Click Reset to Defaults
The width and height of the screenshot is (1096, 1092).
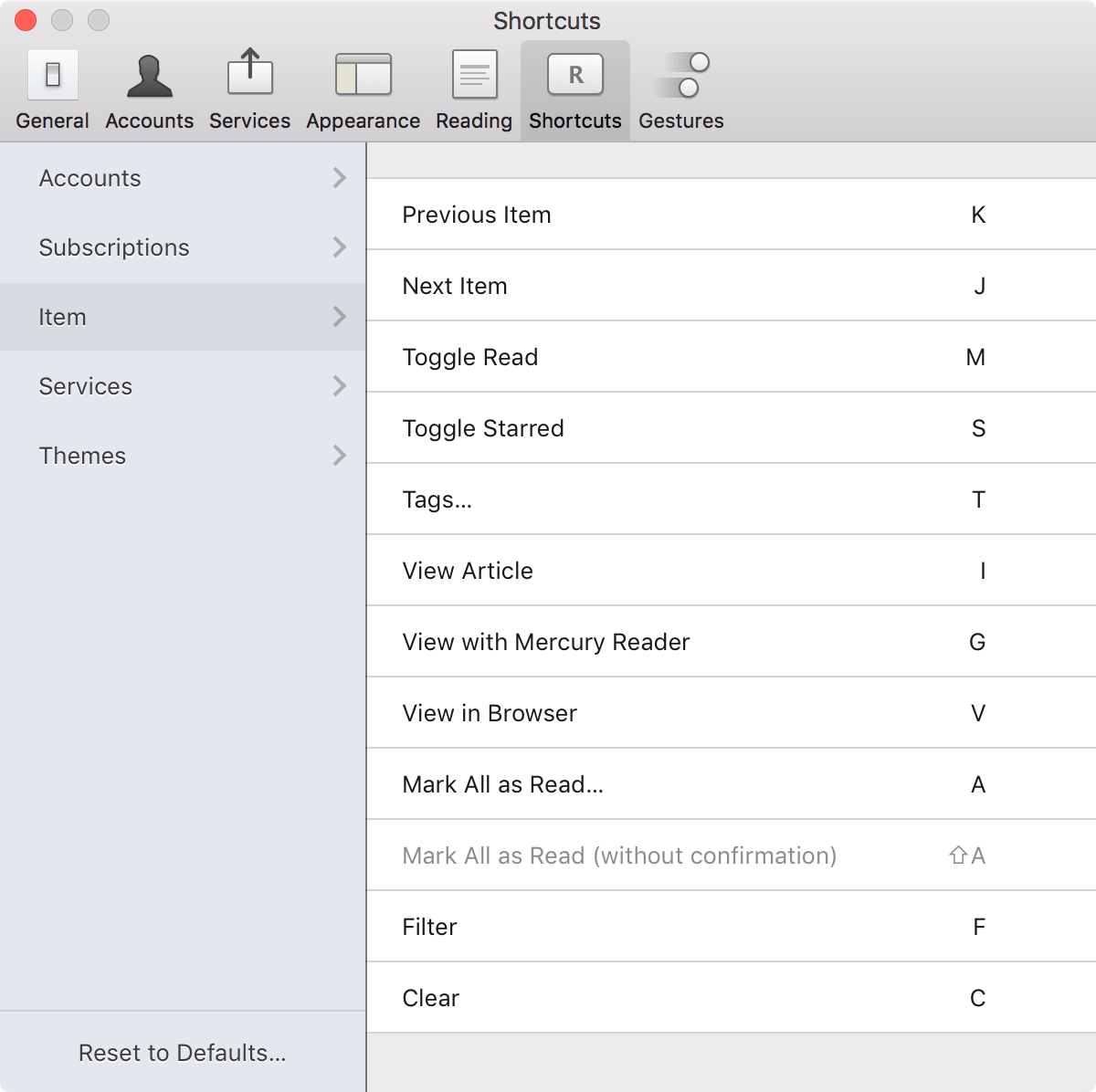182,1053
